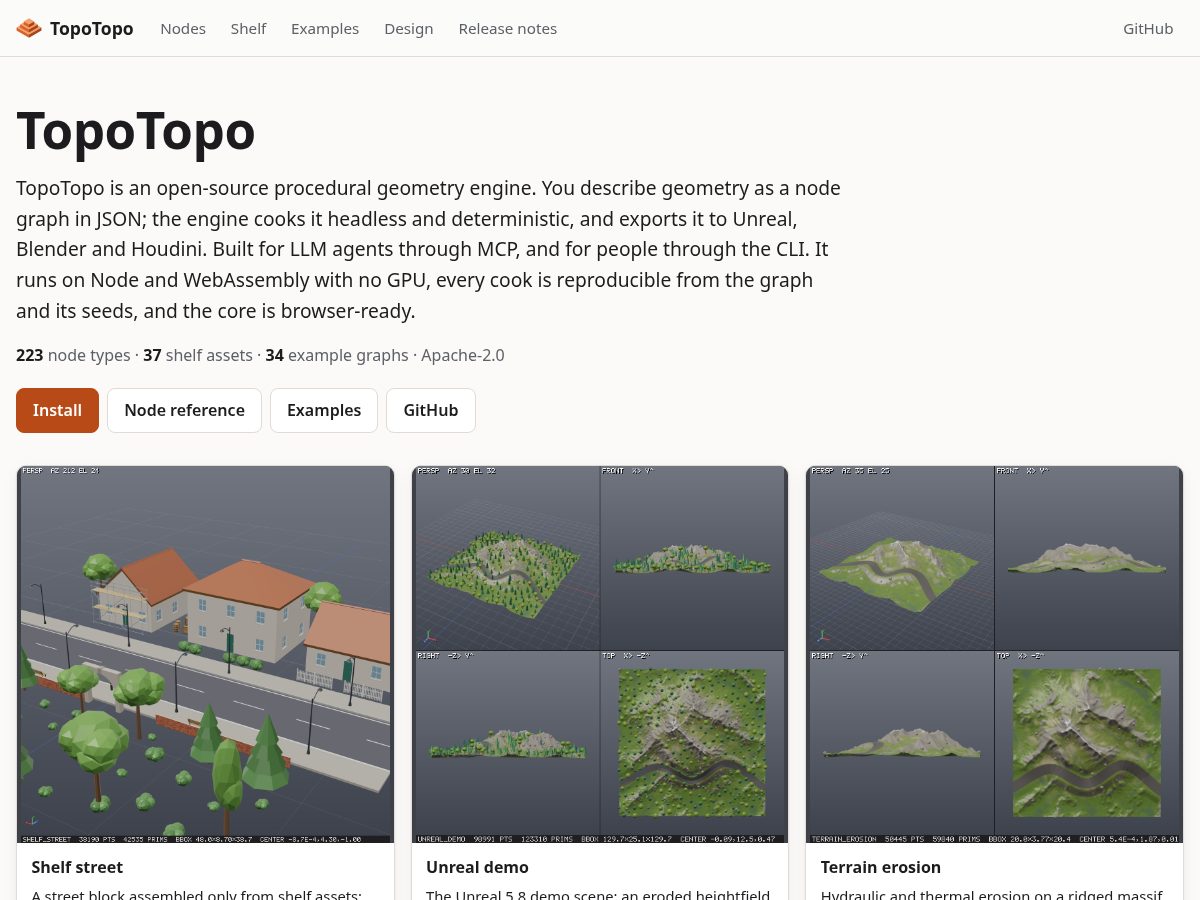The image size is (1200, 900).
Task: Select the Shelf street card title
Action: click(x=77, y=867)
